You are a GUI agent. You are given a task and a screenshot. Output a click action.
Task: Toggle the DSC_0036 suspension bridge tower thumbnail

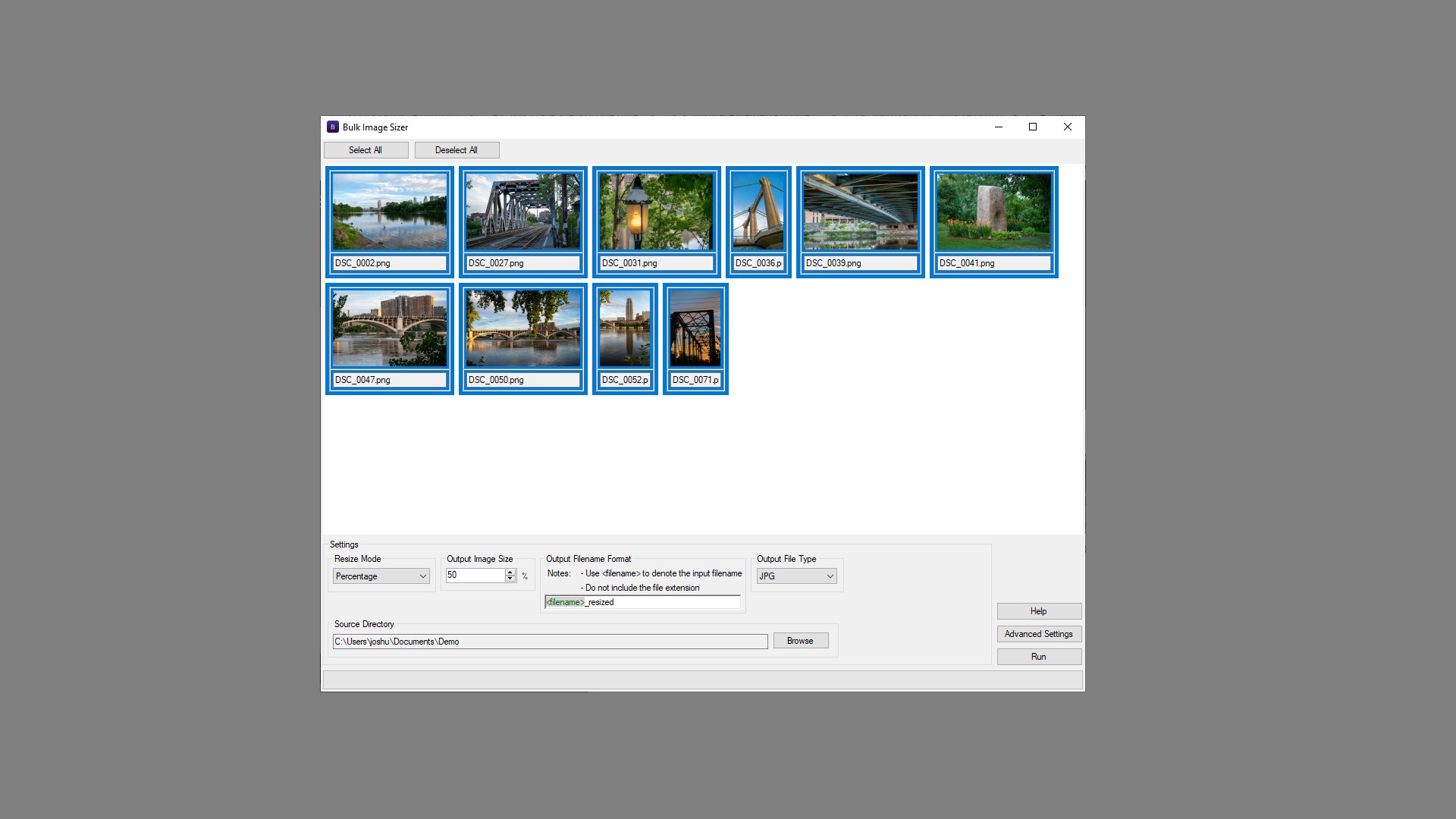pyautogui.click(x=758, y=212)
